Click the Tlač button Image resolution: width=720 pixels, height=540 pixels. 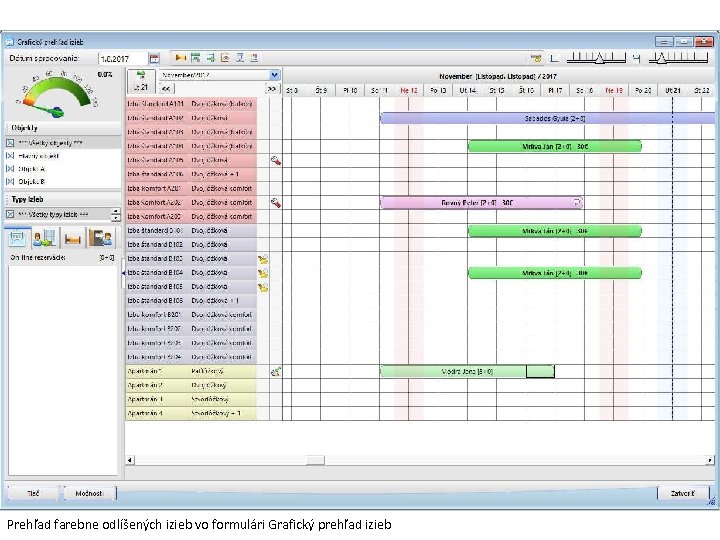pyautogui.click(x=33, y=493)
